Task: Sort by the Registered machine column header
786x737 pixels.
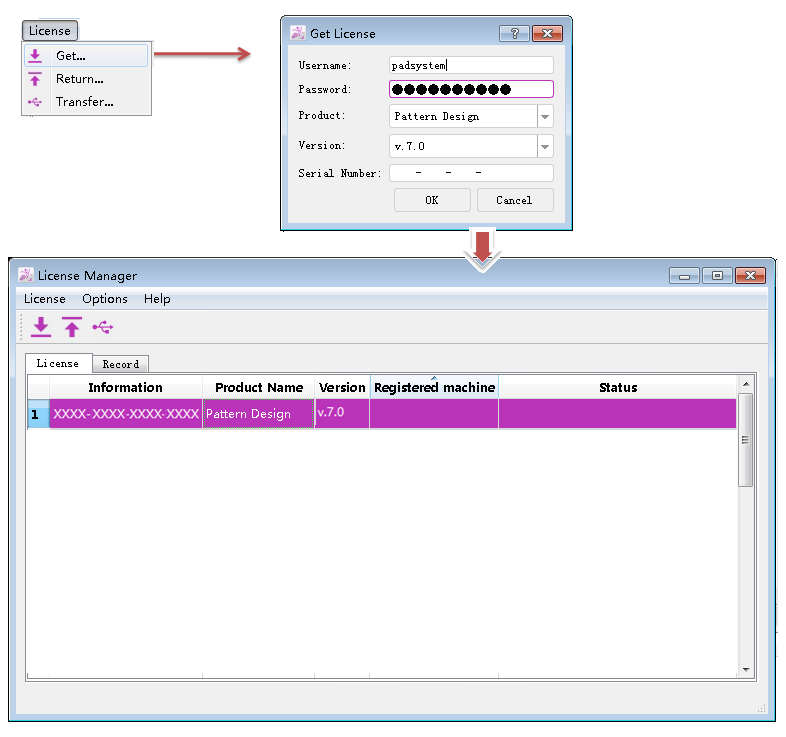Action: [x=434, y=388]
